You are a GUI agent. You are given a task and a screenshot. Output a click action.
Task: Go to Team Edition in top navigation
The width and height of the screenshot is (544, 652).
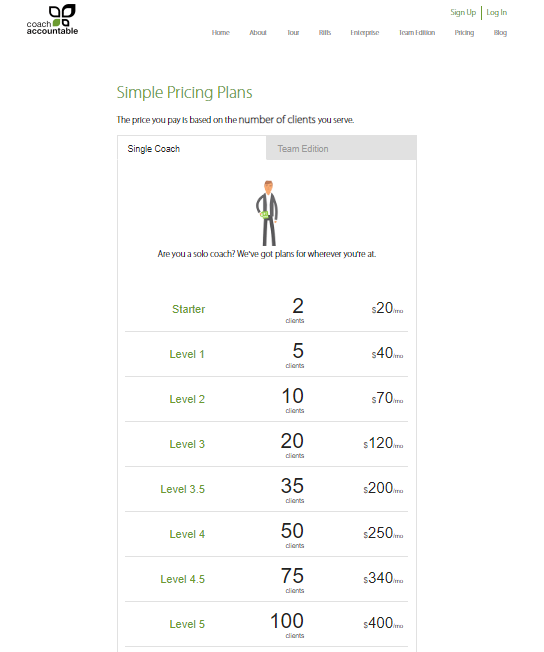[417, 32]
